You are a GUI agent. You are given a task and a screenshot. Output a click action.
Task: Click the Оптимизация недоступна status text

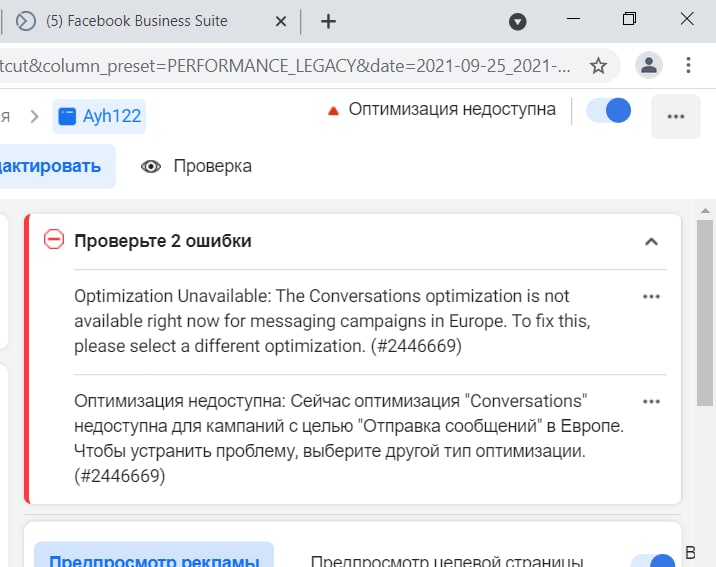(452, 110)
